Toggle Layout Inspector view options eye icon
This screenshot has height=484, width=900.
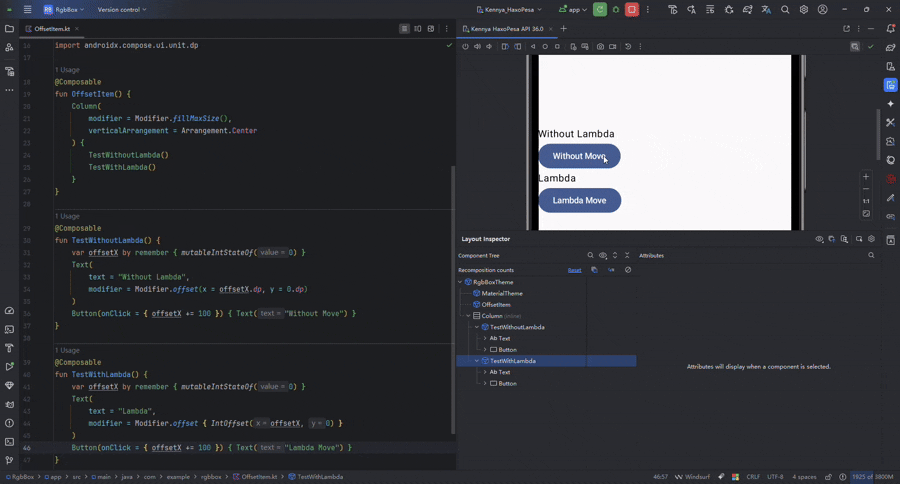click(819, 239)
